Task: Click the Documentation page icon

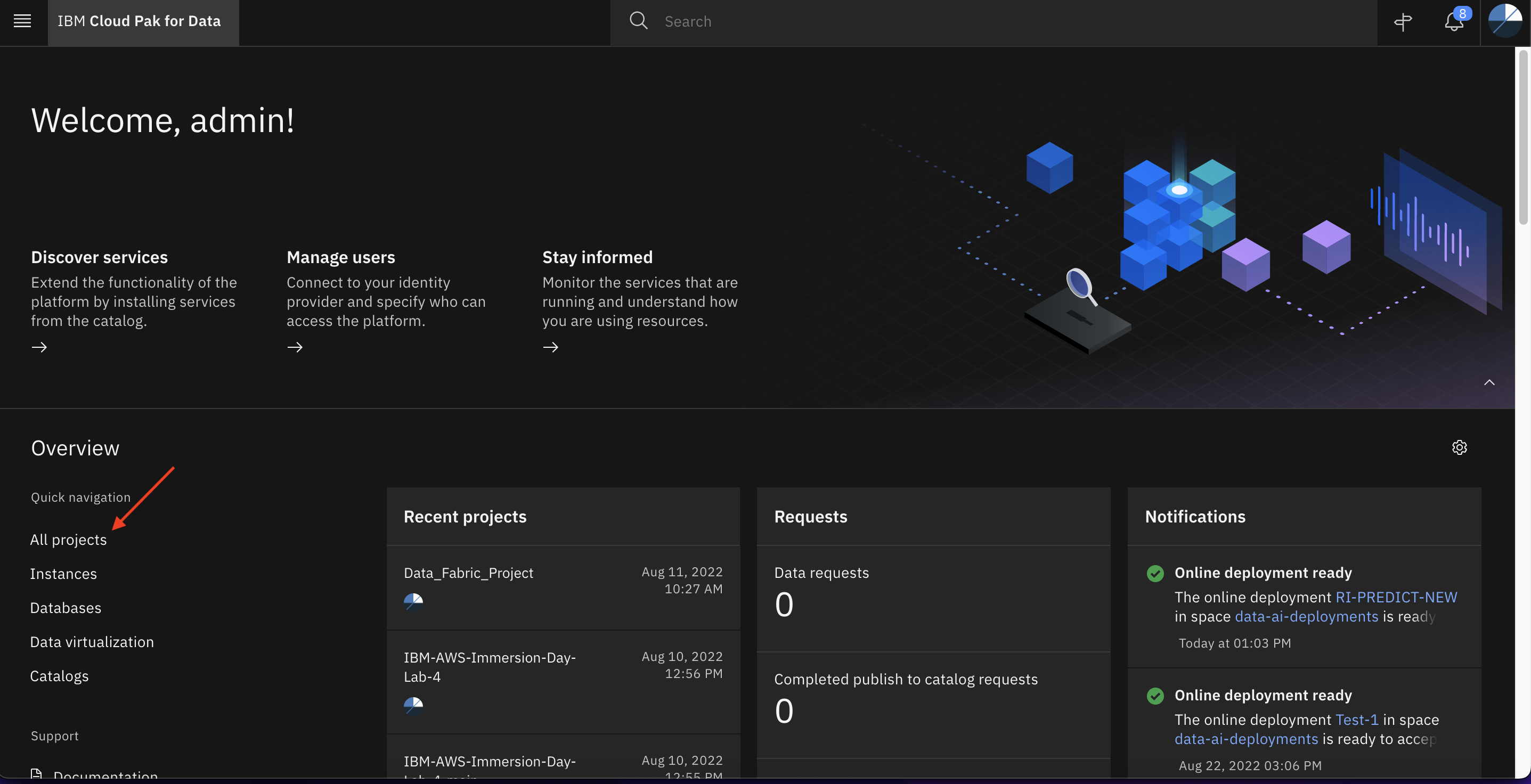Action: [36, 773]
